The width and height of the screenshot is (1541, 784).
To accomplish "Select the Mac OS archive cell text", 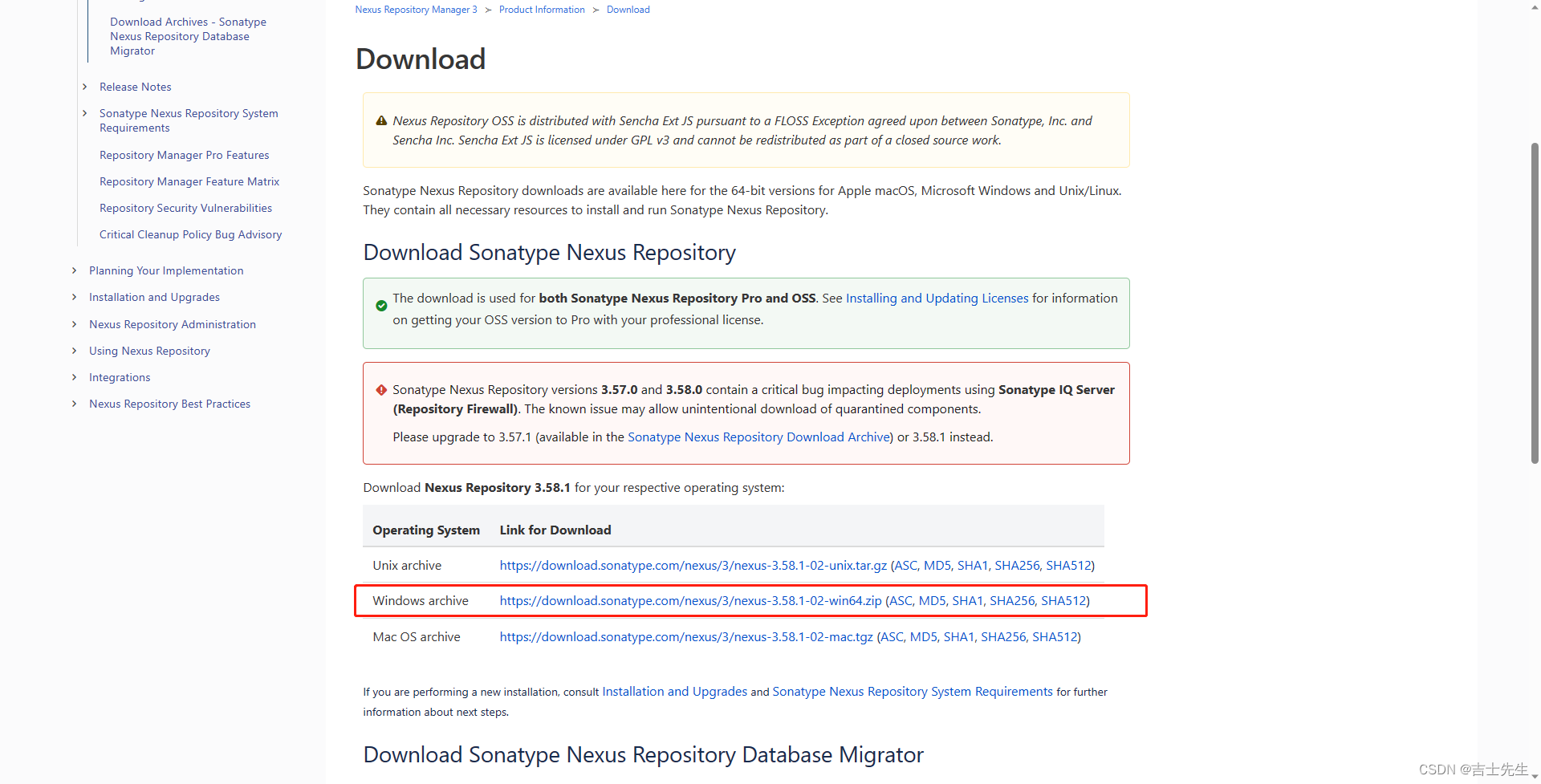I will [x=417, y=636].
